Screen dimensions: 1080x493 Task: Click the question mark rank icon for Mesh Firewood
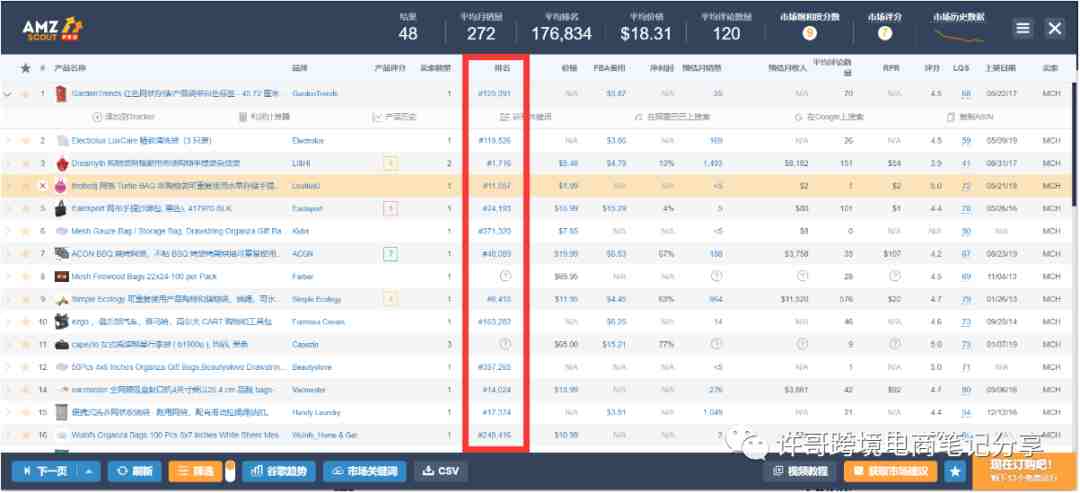[x=504, y=276]
